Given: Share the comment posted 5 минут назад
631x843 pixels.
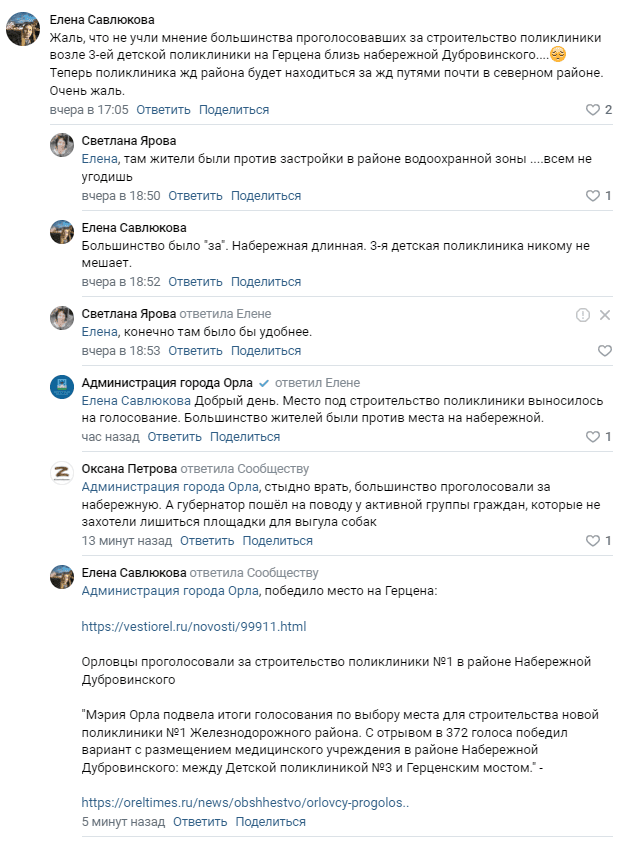Looking at the screenshot, I should point(270,822).
